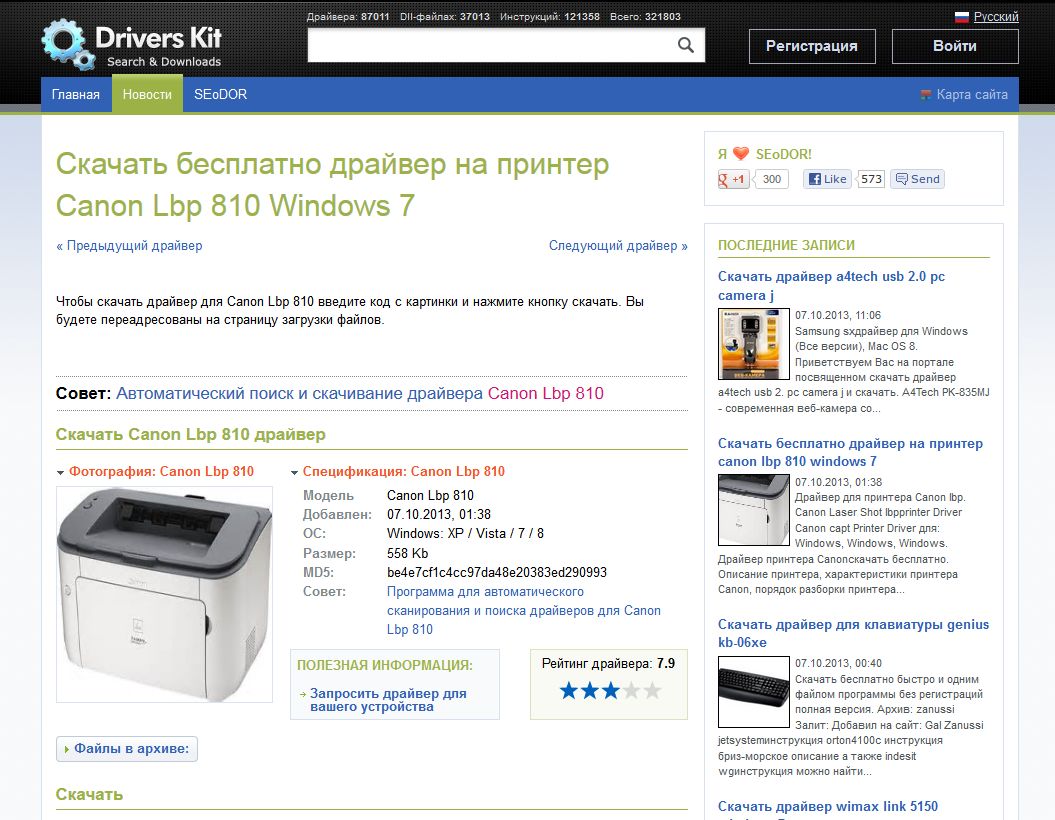Click the Dll-файлах: 37013 counter
This screenshot has width=1055, height=820.
[445, 17]
